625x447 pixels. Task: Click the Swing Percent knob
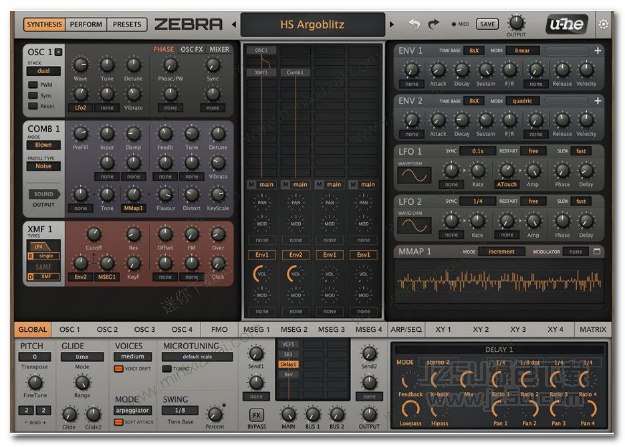pos(215,414)
